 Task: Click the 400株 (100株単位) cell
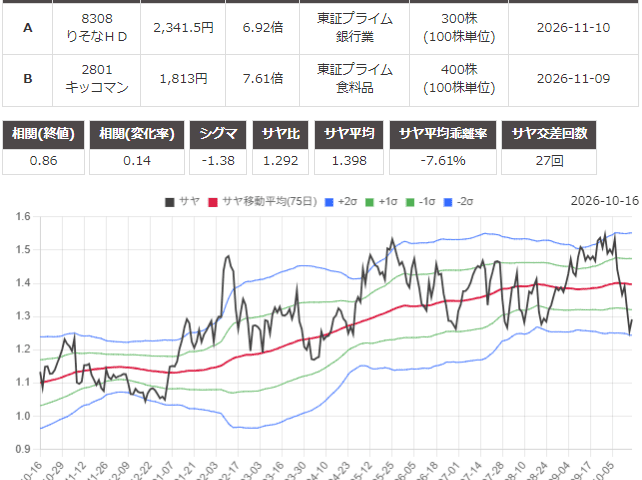tap(459, 79)
